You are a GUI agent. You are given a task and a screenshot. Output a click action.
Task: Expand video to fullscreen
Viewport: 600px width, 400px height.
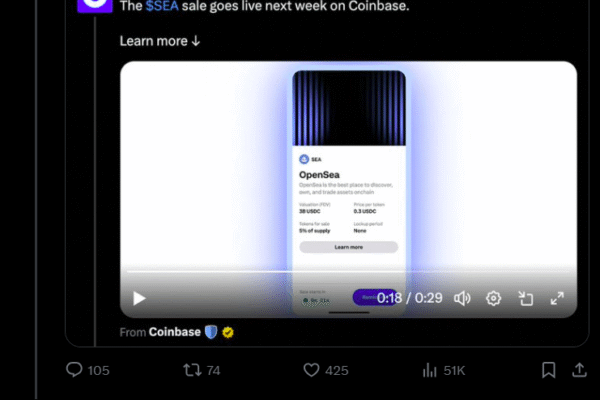click(557, 299)
